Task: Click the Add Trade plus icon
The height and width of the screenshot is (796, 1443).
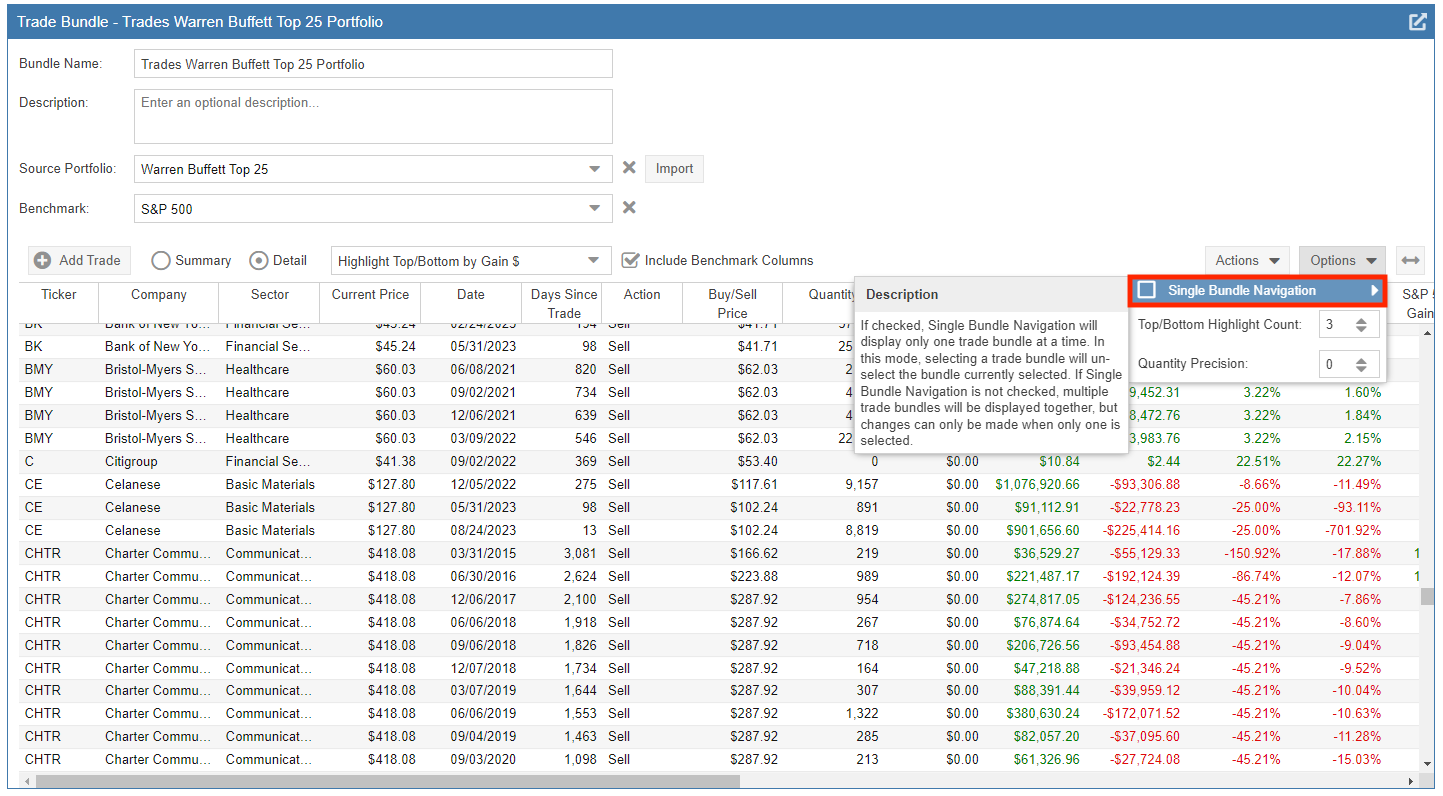Action: point(43,260)
